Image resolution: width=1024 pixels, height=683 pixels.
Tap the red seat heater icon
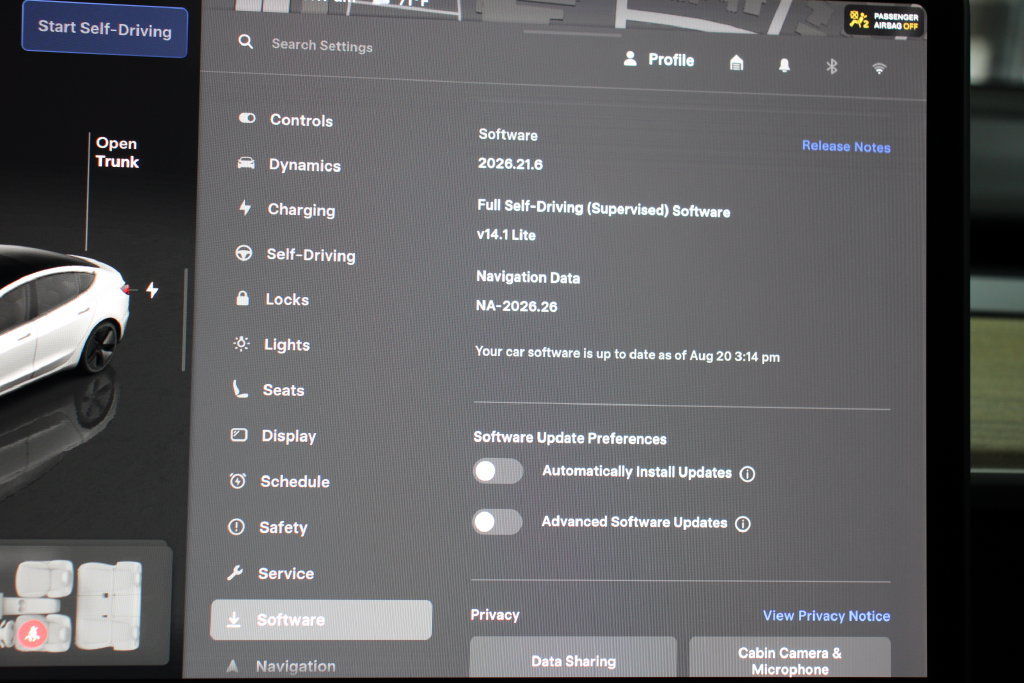33,632
